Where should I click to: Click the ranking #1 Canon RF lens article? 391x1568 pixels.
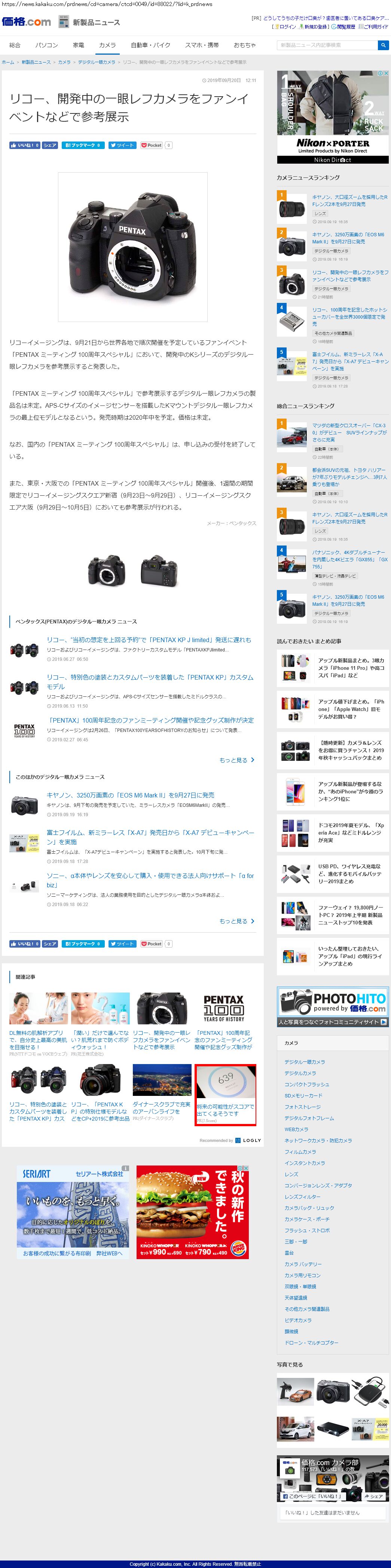click(349, 201)
